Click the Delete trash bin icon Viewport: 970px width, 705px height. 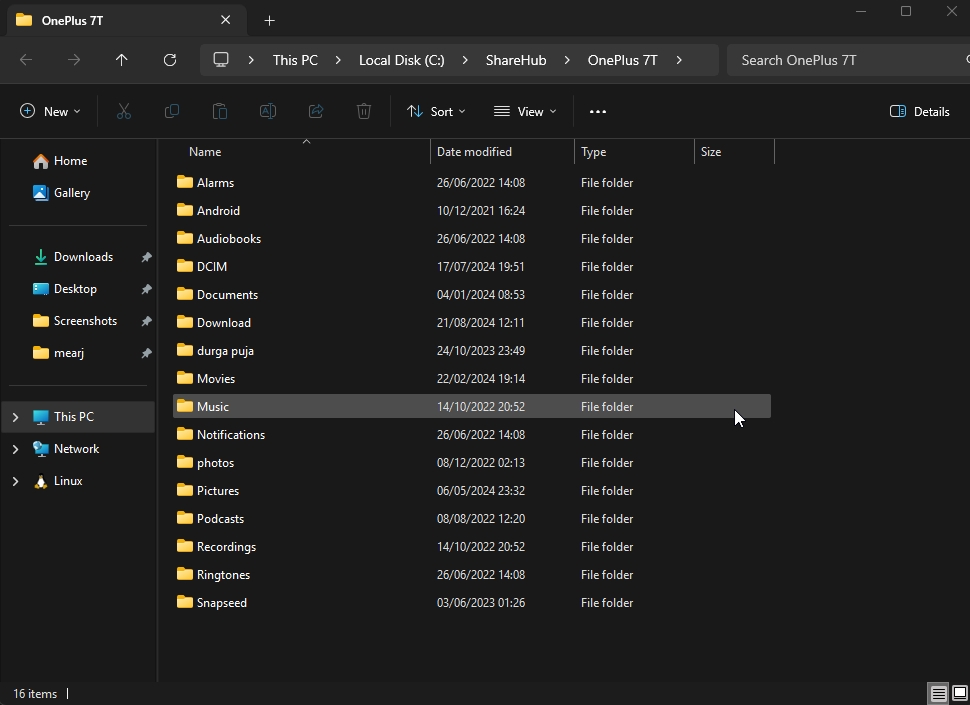pos(364,111)
